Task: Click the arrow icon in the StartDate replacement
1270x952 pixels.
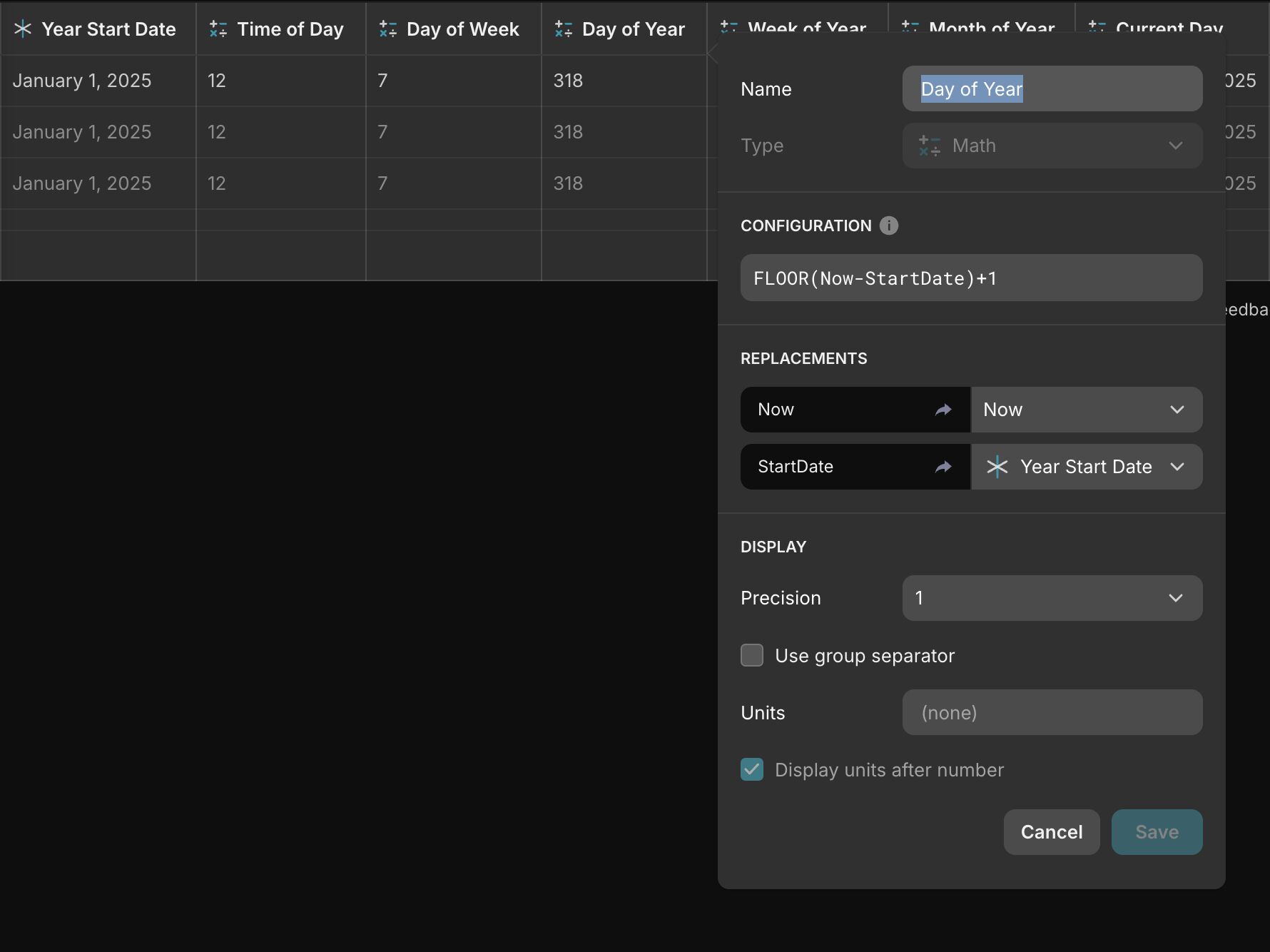Action: pos(943,467)
